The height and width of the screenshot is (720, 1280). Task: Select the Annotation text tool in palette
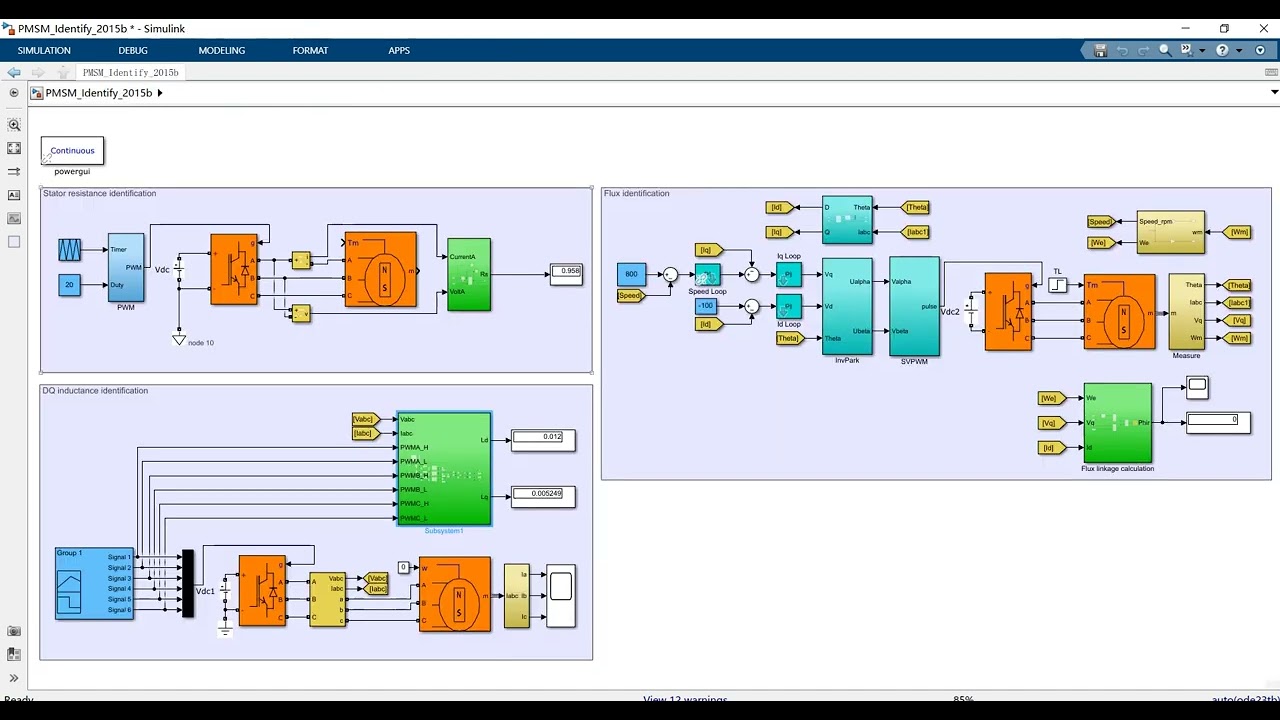(x=14, y=195)
